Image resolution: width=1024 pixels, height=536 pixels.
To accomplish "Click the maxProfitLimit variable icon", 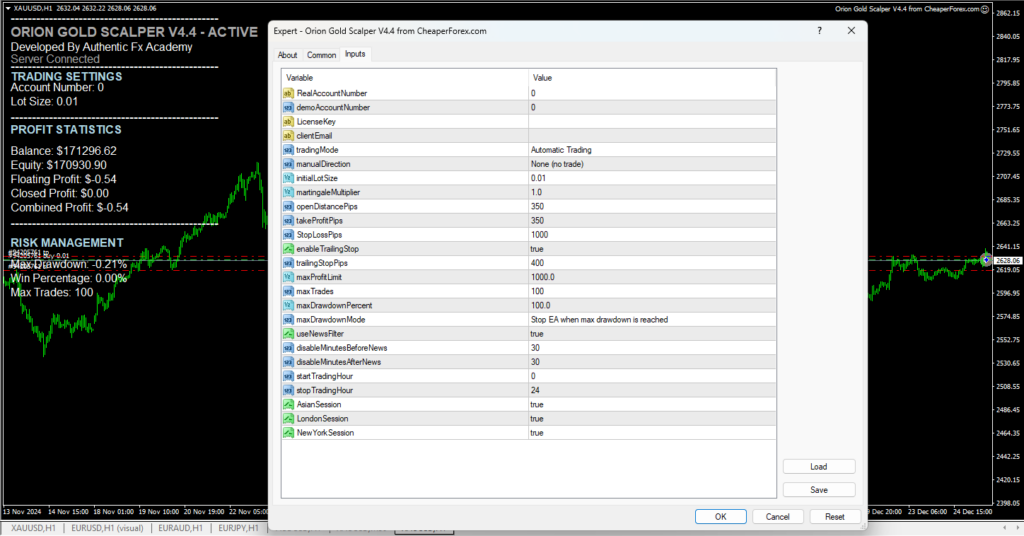I will click(289, 277).
